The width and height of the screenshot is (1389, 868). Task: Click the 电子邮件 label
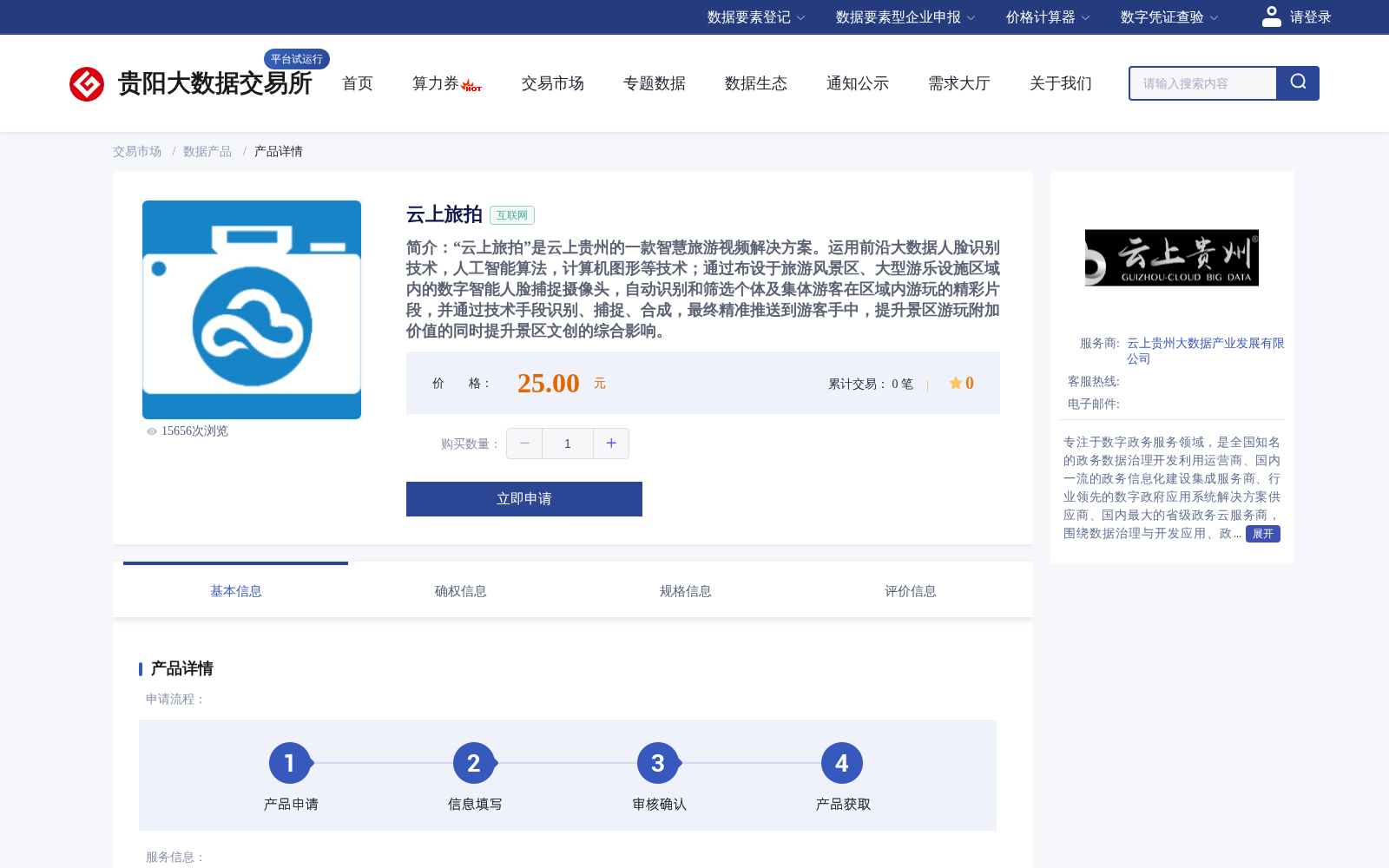pos(1094,404)
